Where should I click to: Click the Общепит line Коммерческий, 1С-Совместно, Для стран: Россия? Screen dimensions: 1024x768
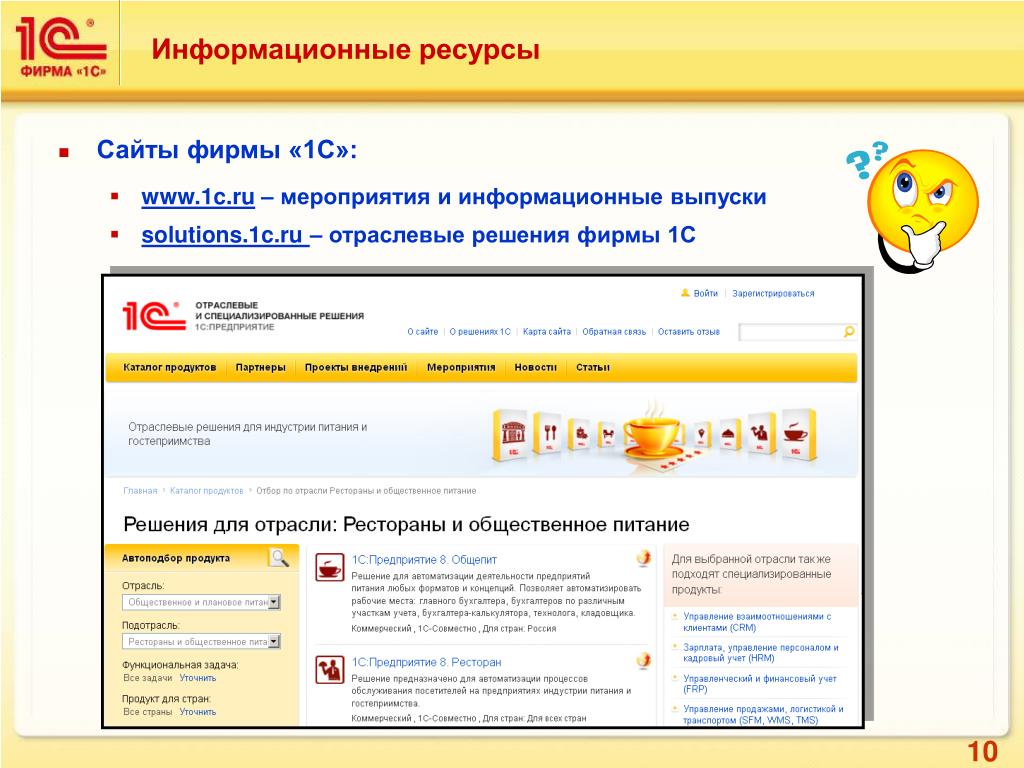click(454, 628)
